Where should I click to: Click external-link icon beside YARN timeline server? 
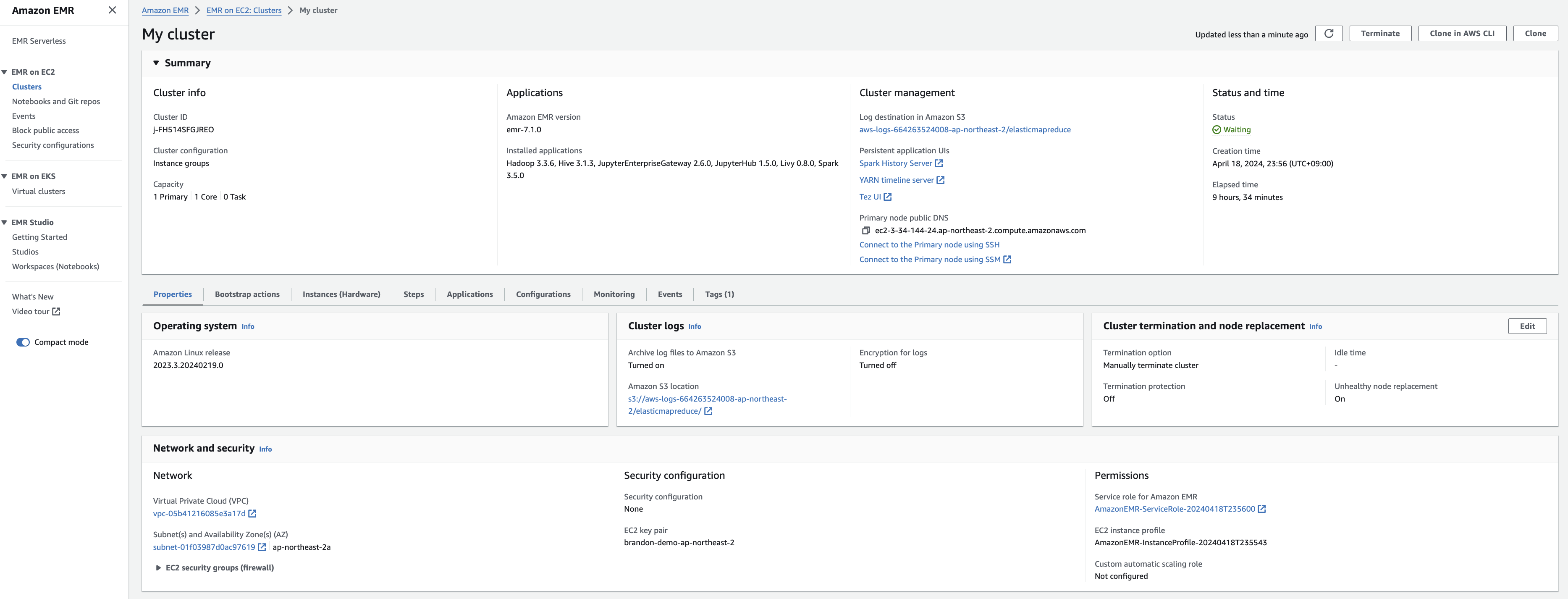(x=941, y=180)
